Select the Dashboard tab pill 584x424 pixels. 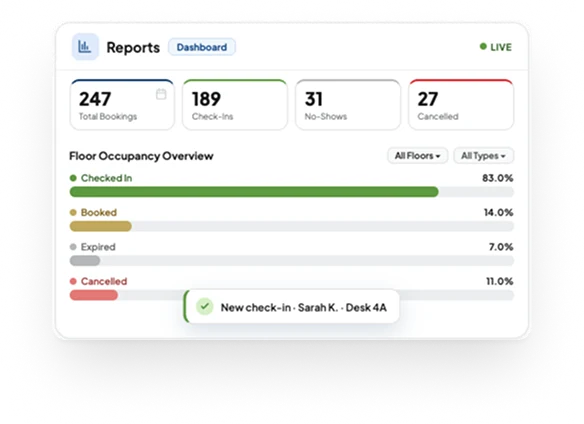(201, 47)
